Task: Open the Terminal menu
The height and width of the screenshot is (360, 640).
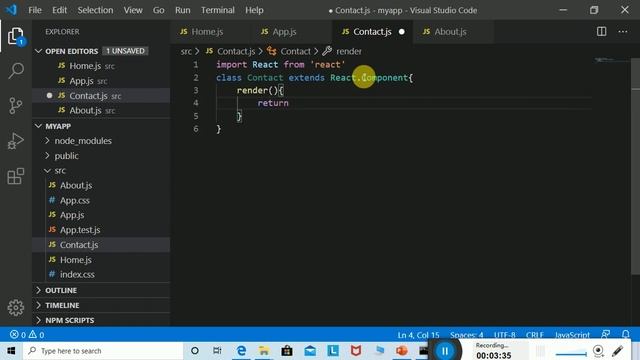Action: (x=218, y=10)
